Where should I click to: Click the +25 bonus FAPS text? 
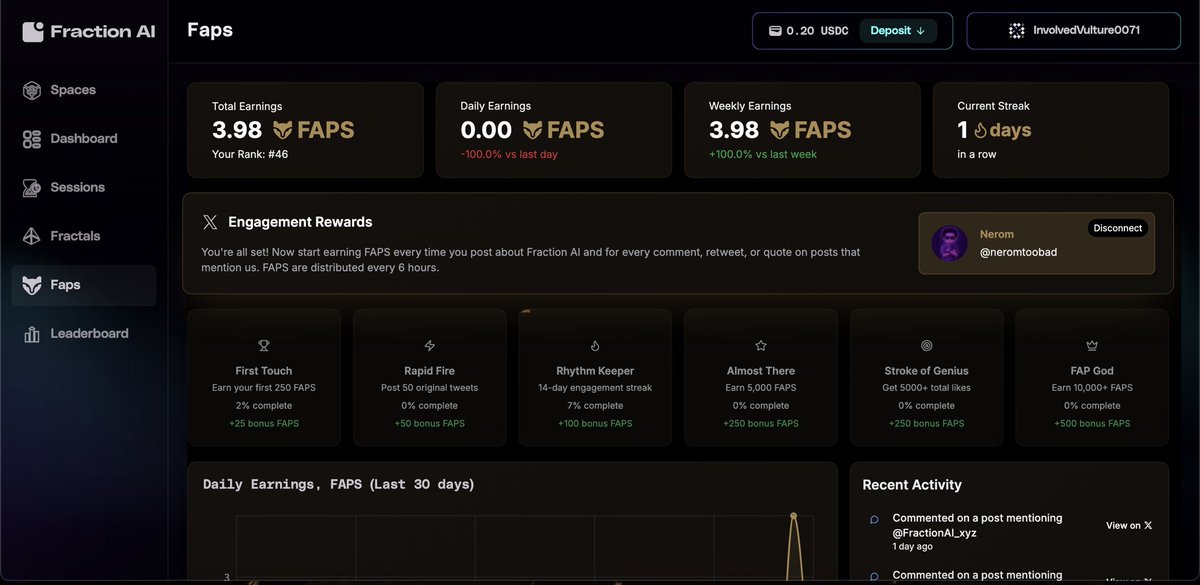264,424
